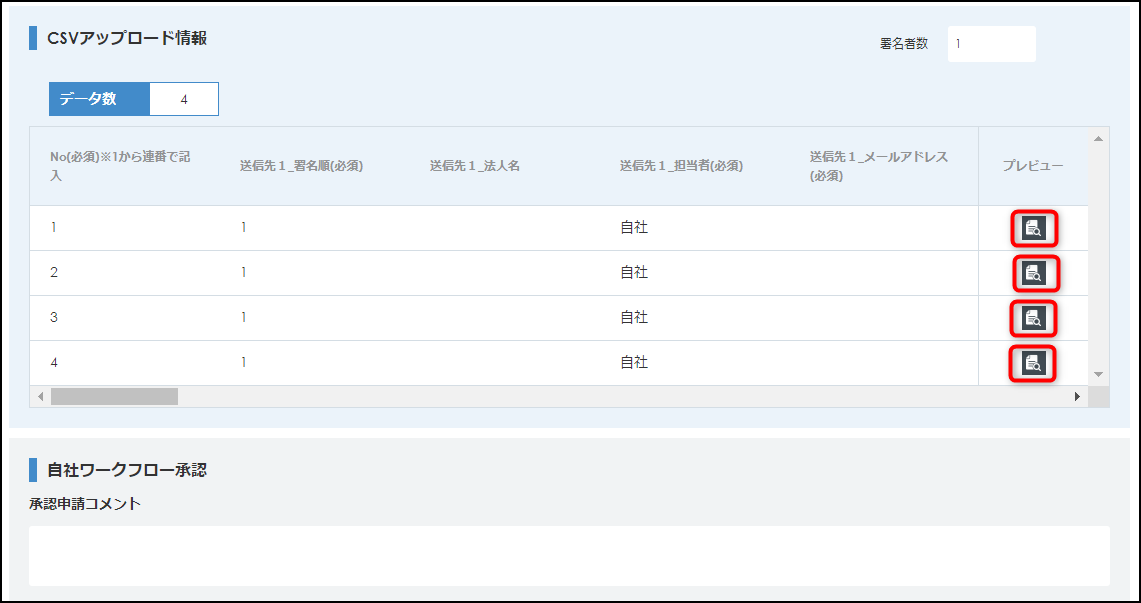Select the 自社 cell in row 1
Viewport: 1141px width, 603px height.
coord(634,228)
